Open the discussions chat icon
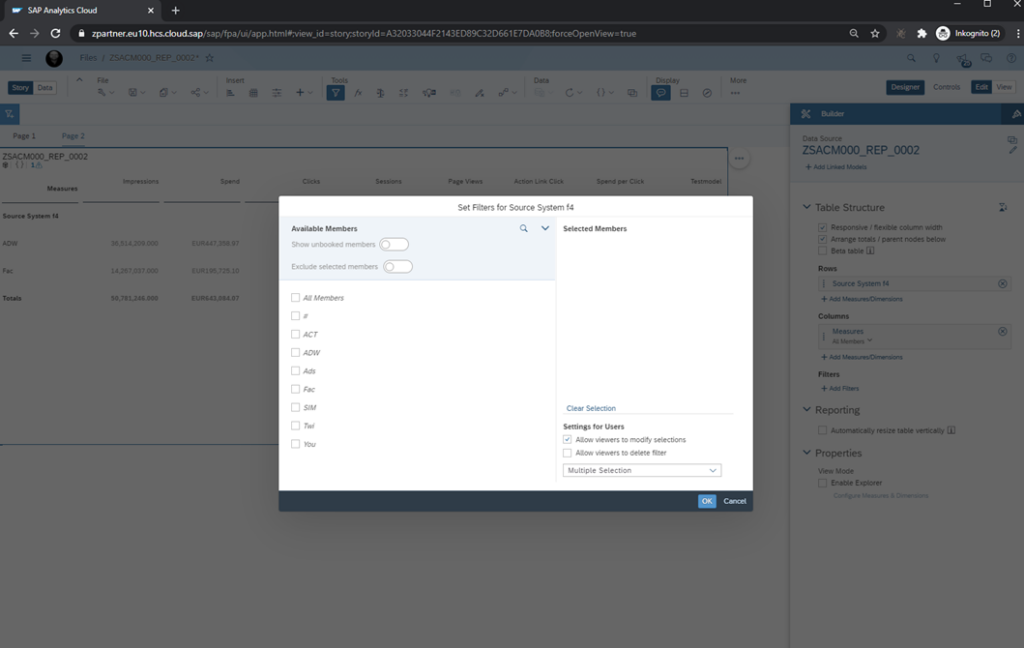 click(x=987, y=58)
